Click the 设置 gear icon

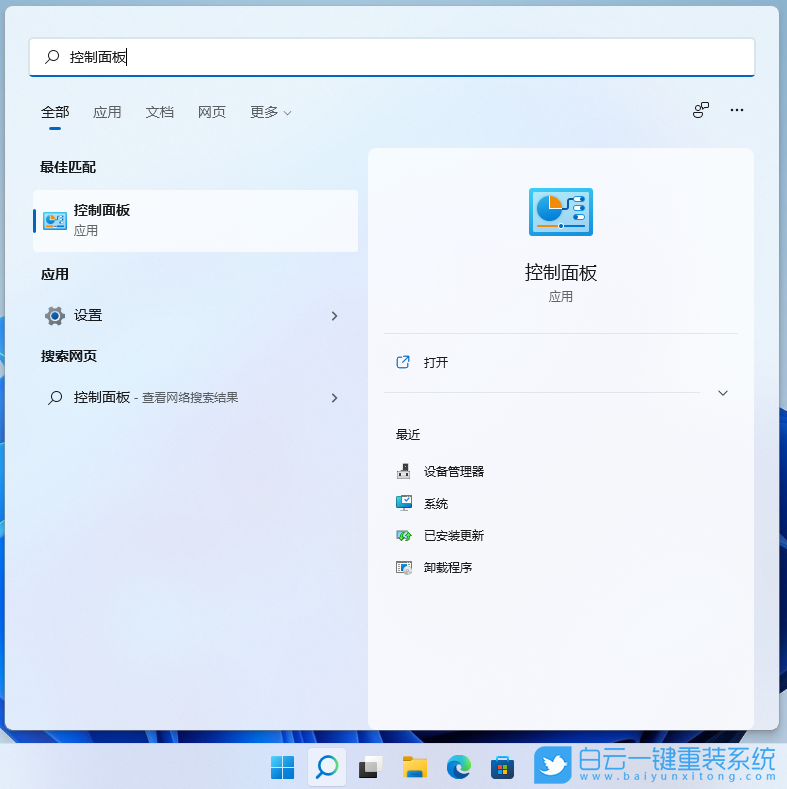coord(54,315)
